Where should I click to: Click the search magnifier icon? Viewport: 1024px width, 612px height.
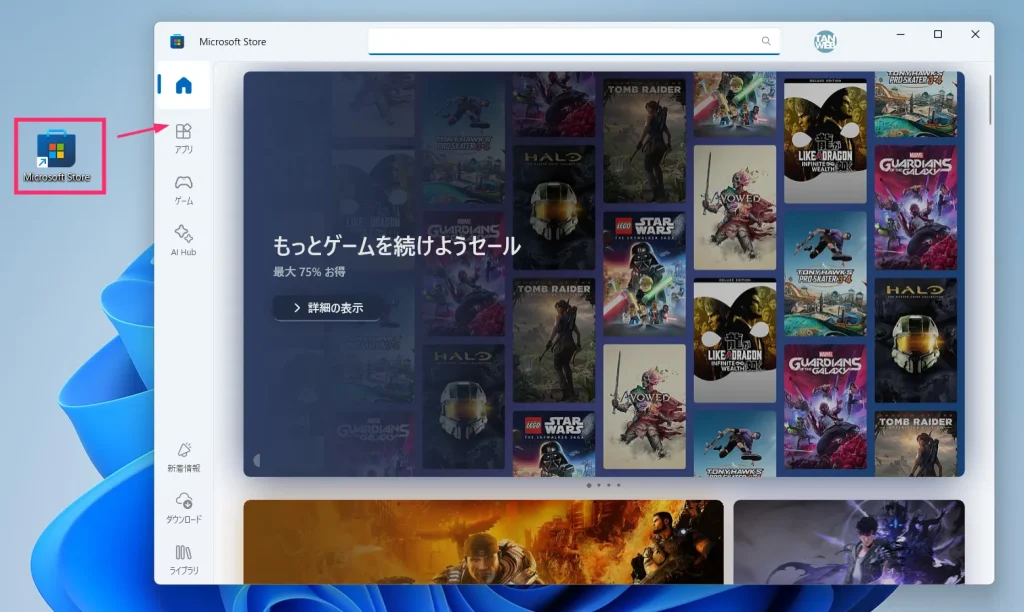click(x=765, y=41)
